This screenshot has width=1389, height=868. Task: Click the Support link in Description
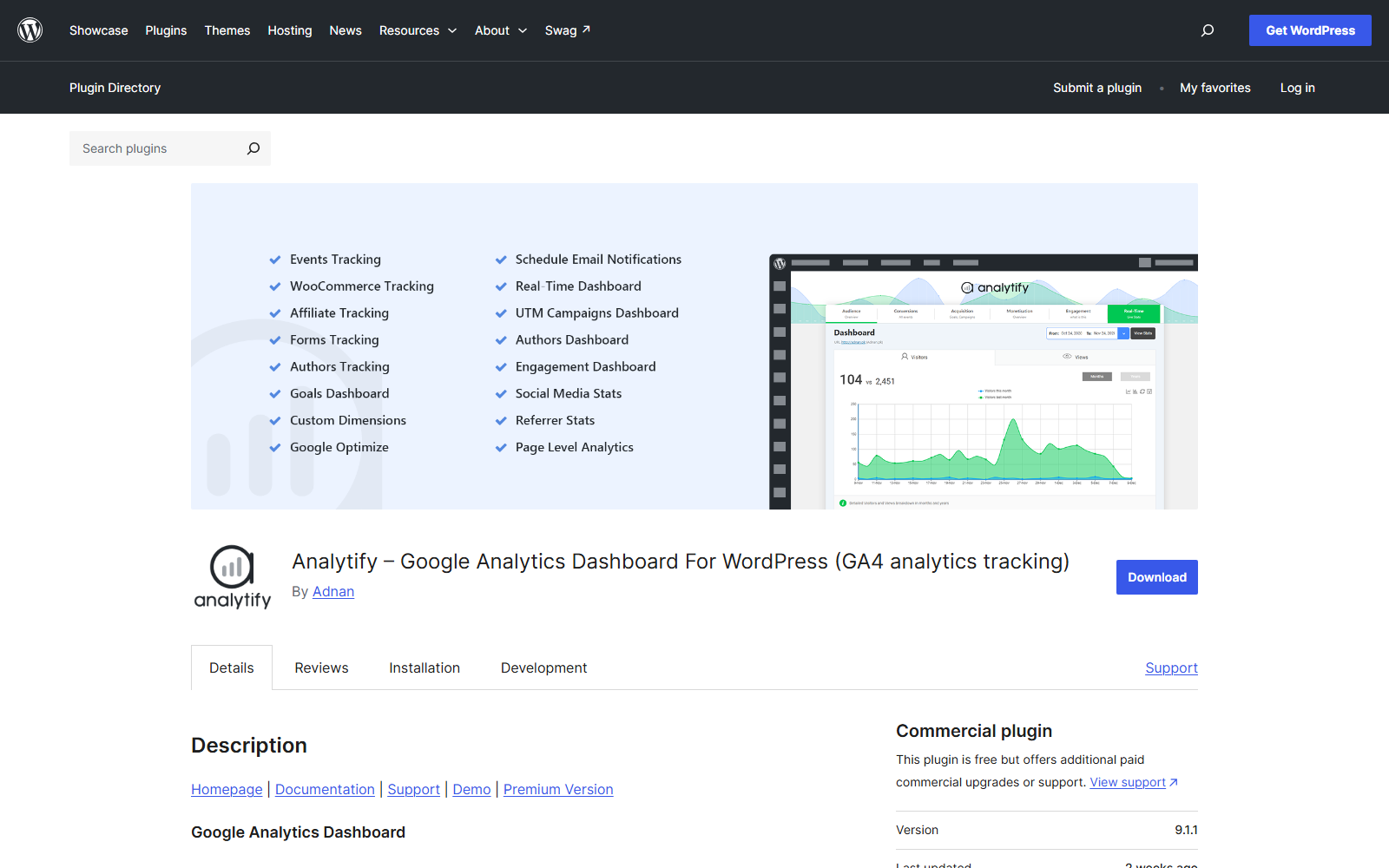coord(414,789)
